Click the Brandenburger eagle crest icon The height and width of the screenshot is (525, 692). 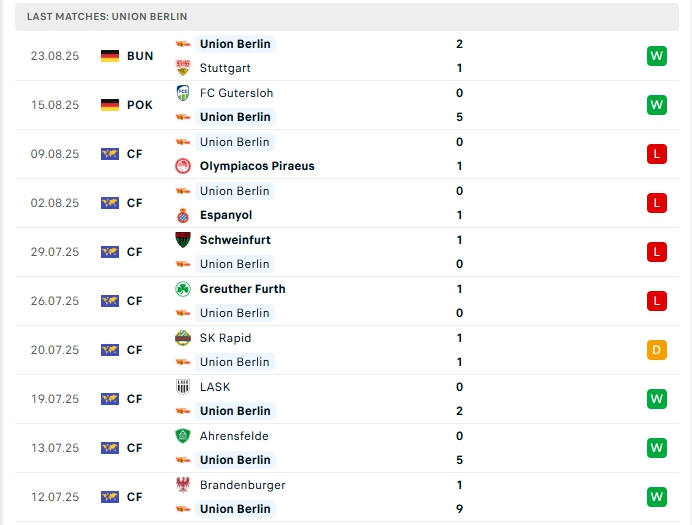point(183,485)
